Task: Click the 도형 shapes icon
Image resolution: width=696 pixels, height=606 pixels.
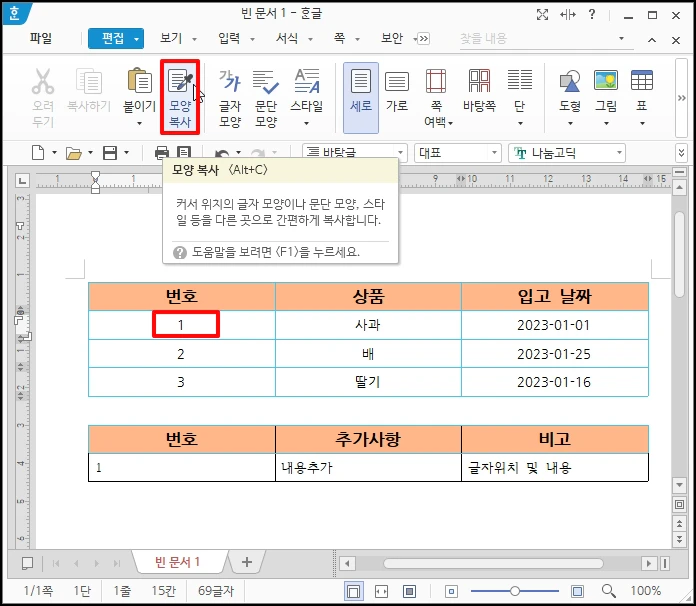Action: point(569,81)
